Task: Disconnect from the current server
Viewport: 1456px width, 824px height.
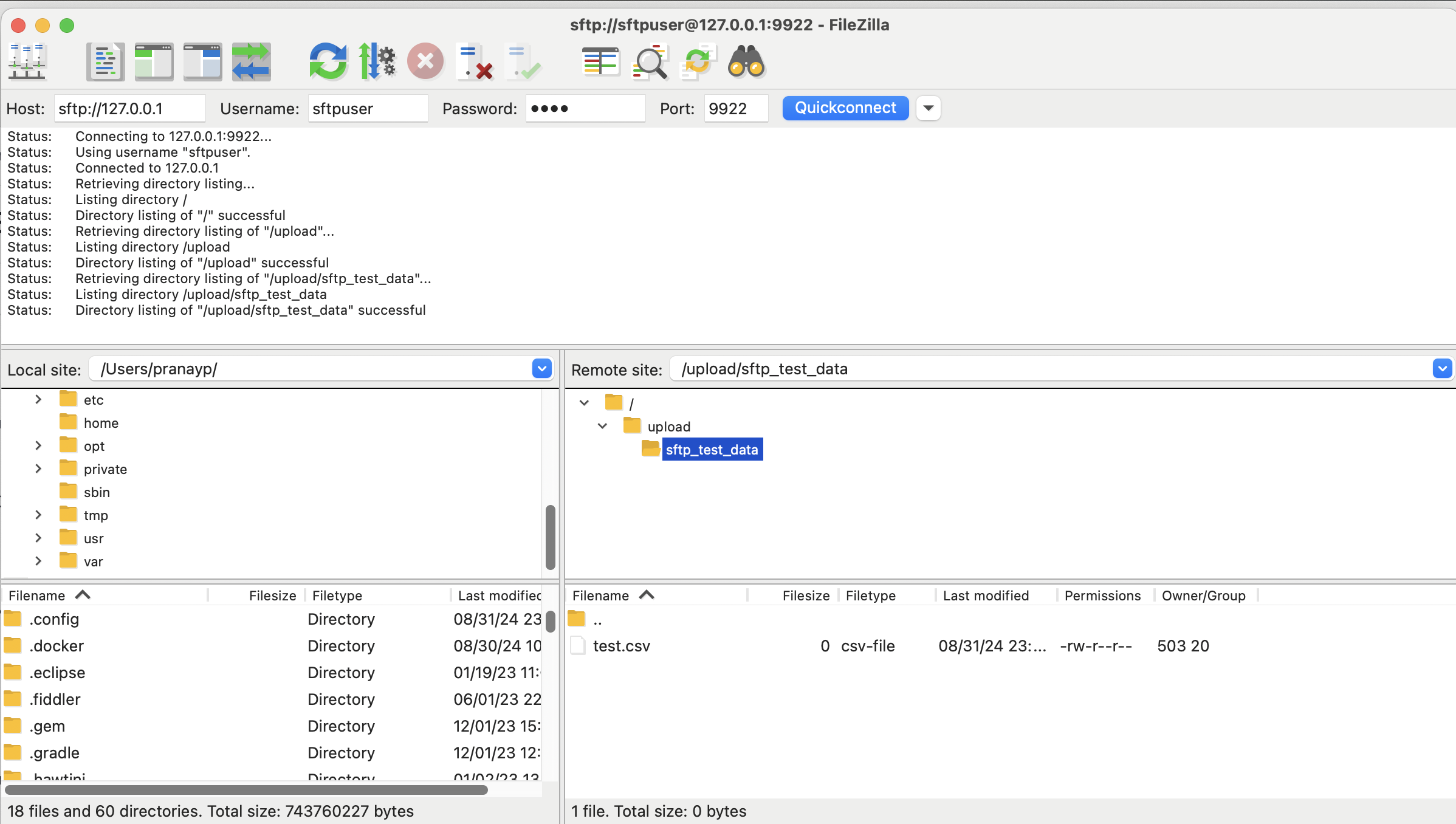Action: 474,62
